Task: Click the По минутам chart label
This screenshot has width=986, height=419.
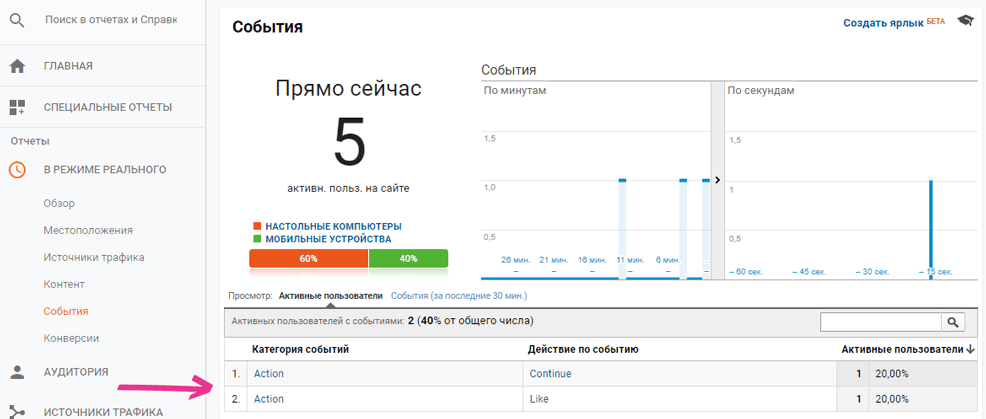Action: (x=515, y=91)
